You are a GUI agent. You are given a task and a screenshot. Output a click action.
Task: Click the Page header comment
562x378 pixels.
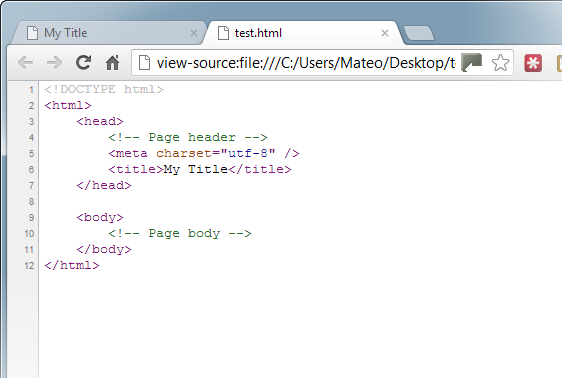188,137
